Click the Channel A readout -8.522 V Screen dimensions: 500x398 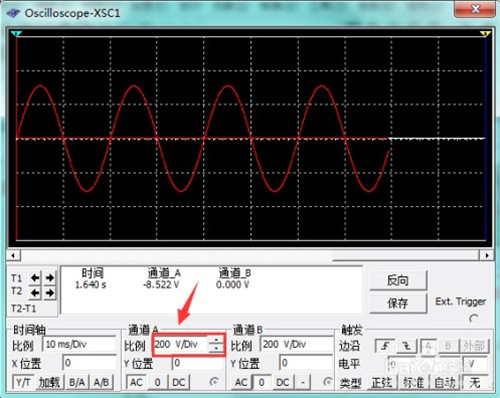[x=161, y=285]
